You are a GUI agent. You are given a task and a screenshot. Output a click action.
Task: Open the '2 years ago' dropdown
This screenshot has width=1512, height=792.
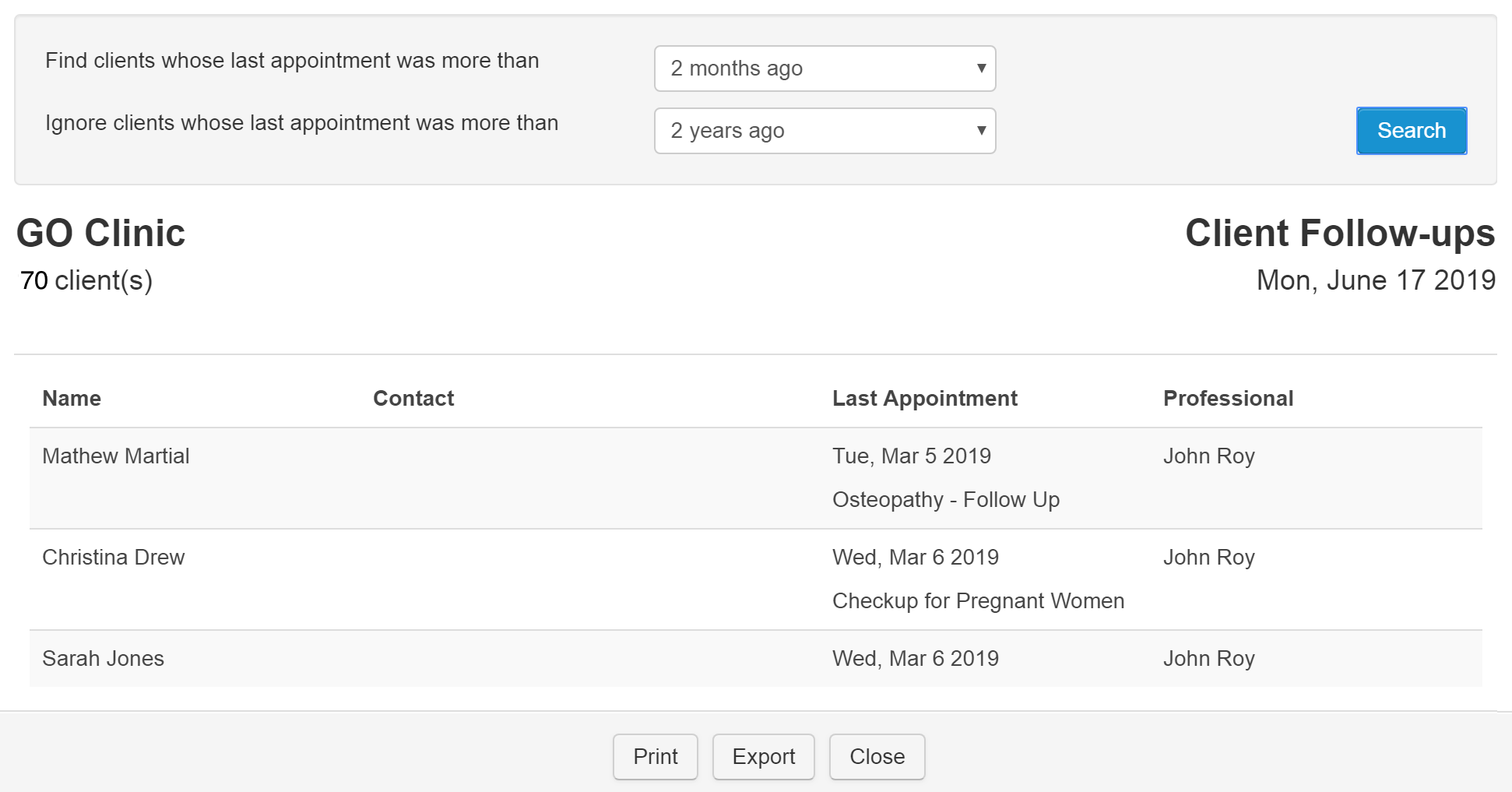click(825, 131)
